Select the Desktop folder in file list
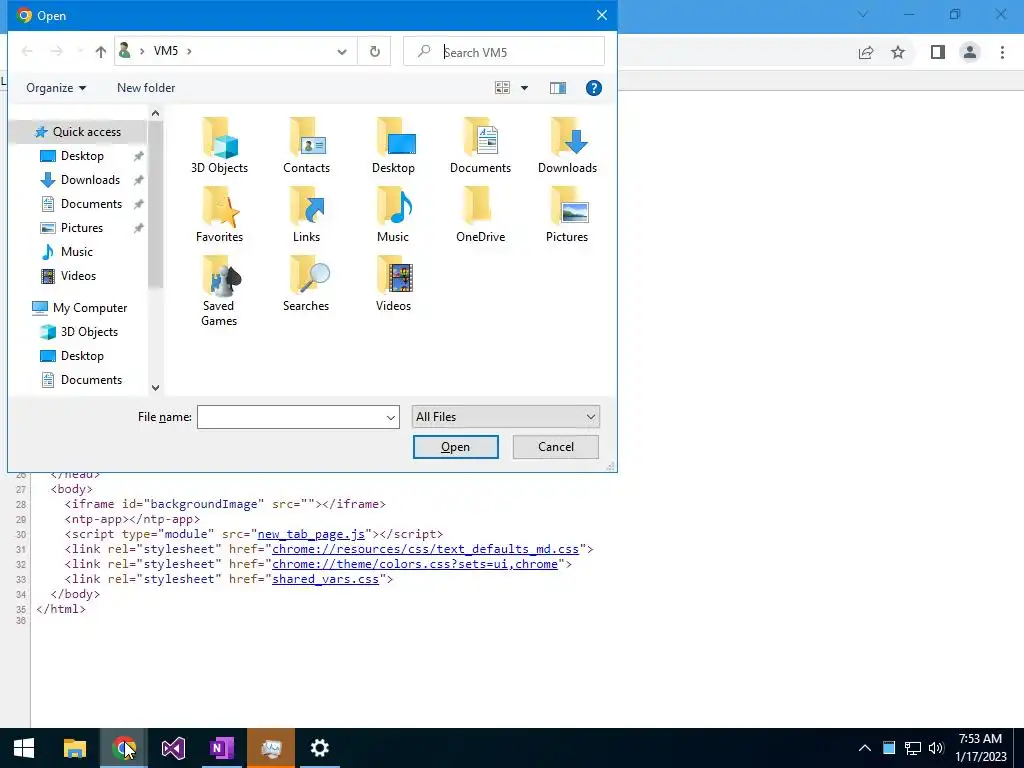The image size is (1024, 768). 393,146
